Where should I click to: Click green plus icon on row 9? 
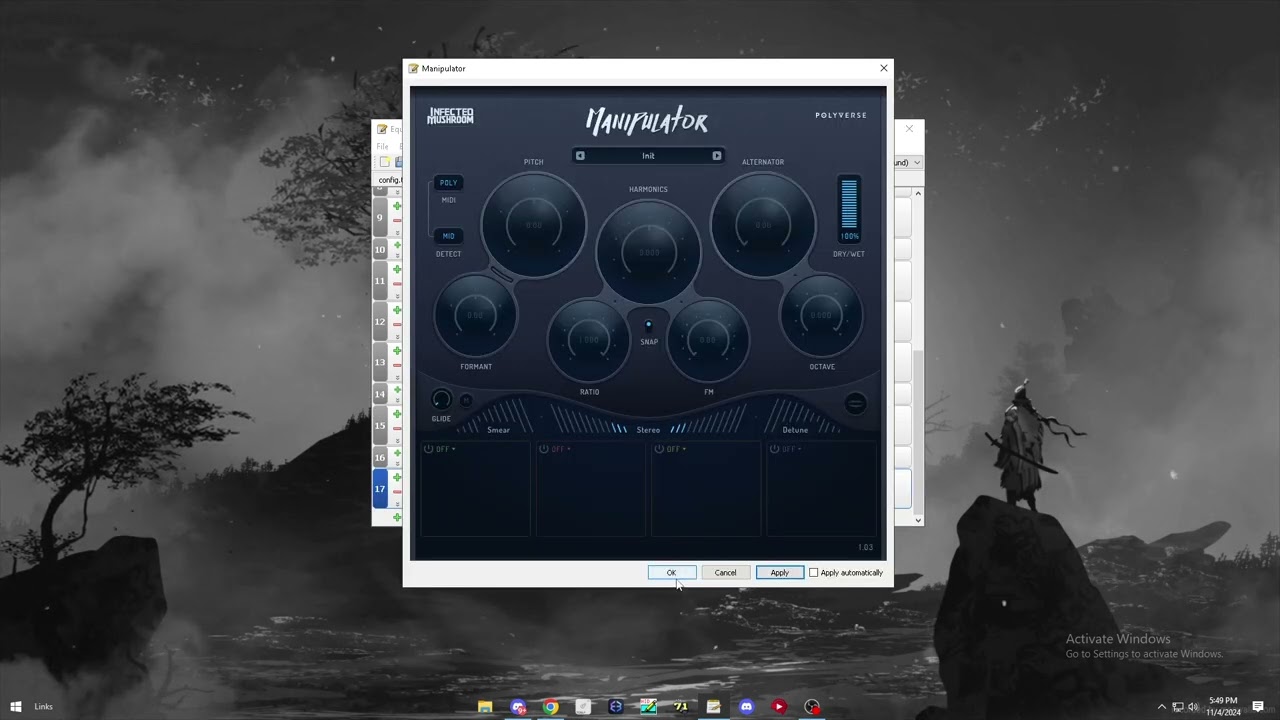397,207
